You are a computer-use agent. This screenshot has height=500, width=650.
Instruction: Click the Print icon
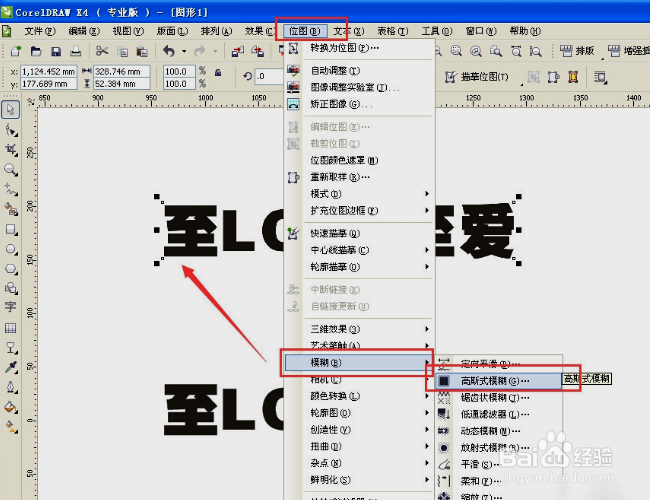click(x=75, y=51)
